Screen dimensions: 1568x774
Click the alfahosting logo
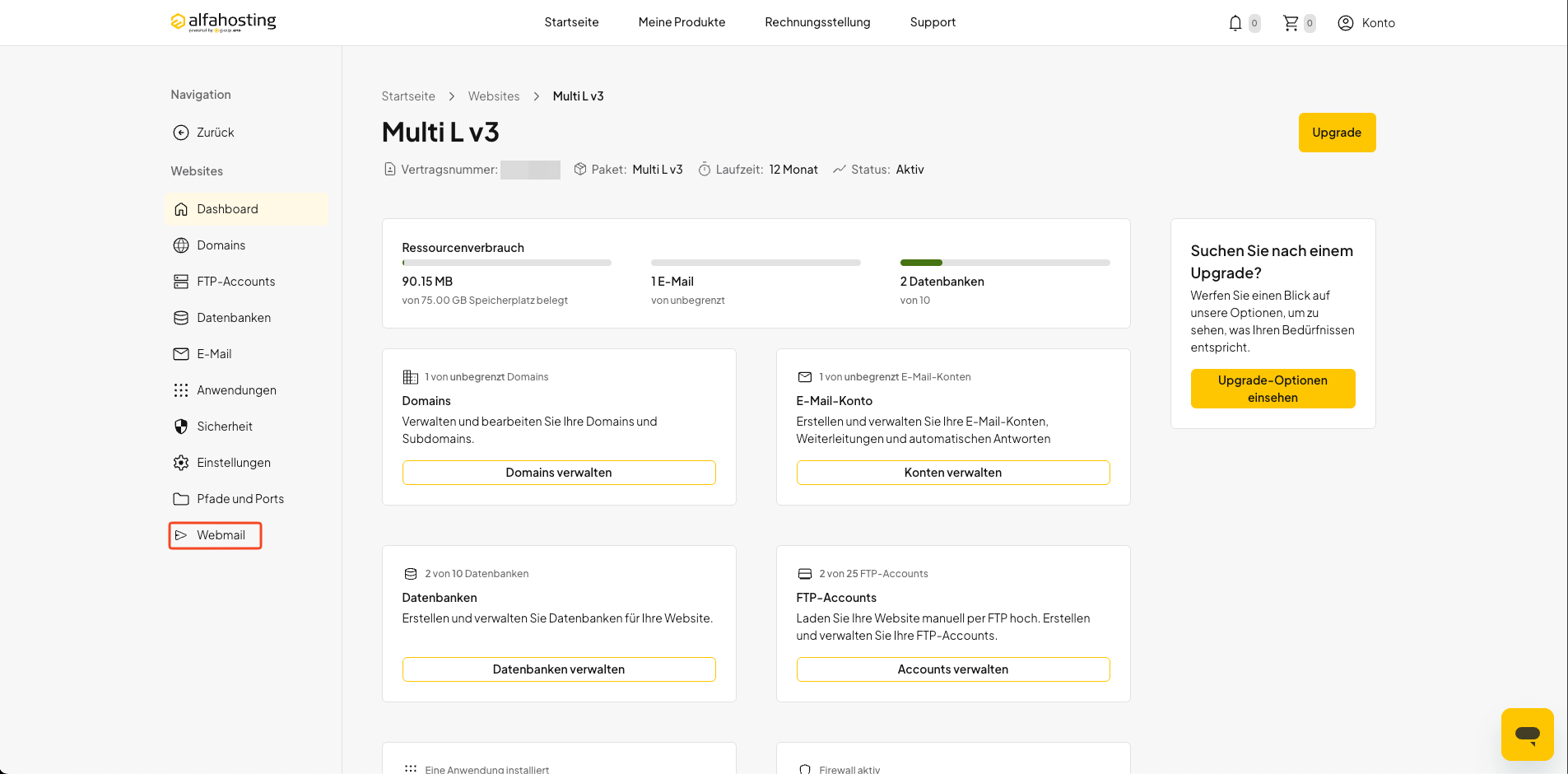coord(223,21)
